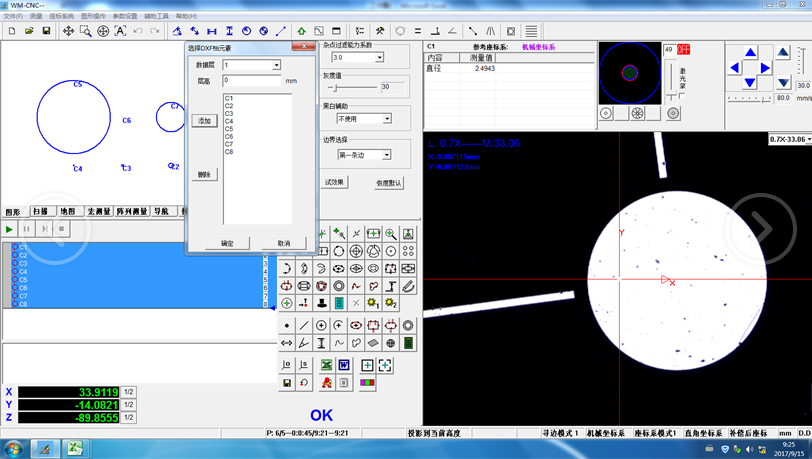Expand the 黑白辅助 combo box

387,119
